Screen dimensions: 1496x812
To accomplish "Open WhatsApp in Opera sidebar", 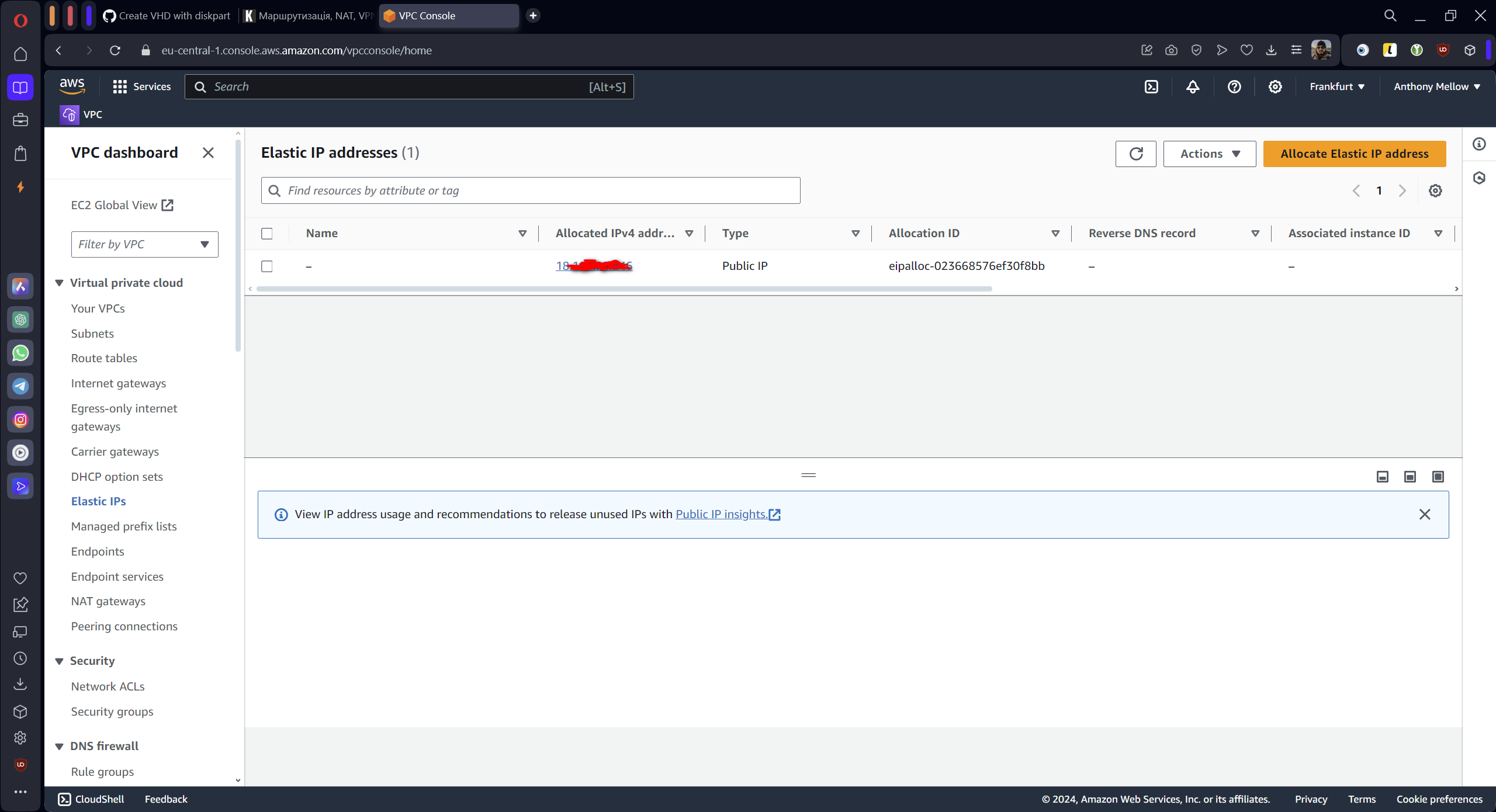I will pyautogui.click(x=20, y=353).
